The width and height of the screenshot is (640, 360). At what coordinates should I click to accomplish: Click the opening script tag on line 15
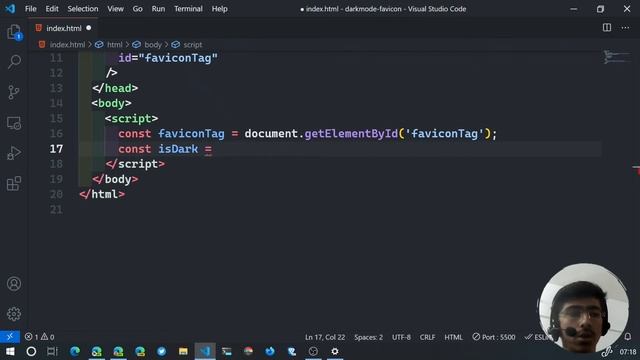coord(131,119)
